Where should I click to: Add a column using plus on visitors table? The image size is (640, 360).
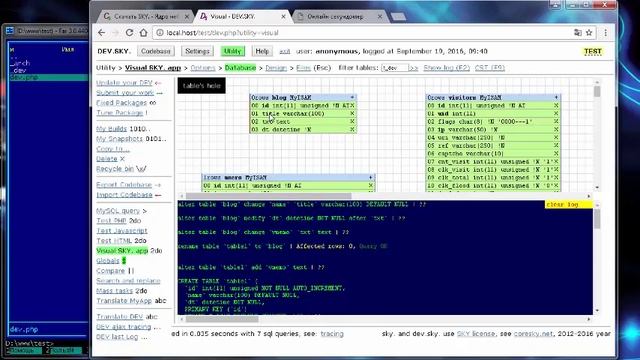coord(556,98)
